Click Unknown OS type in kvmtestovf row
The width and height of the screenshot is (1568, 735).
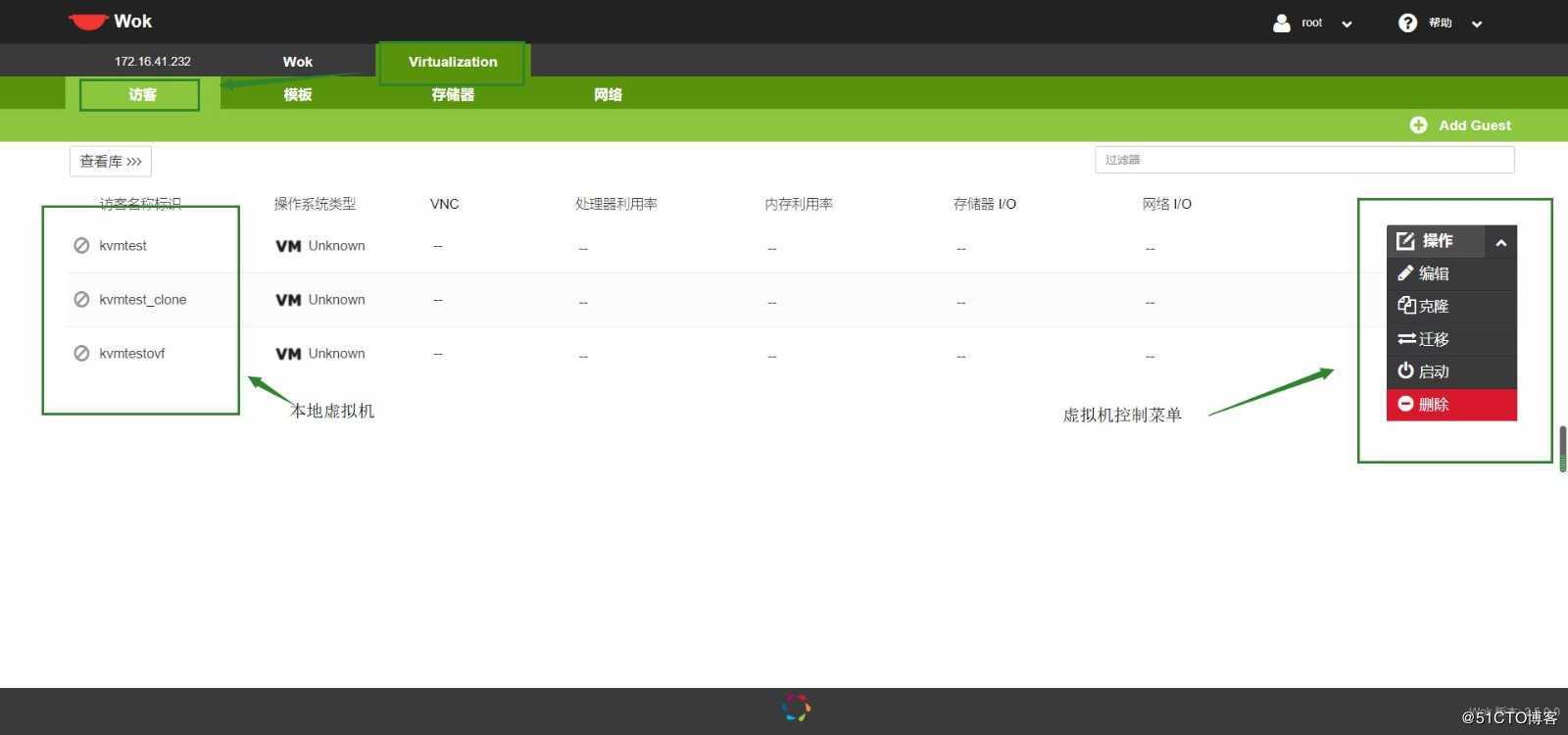[336, 353]
